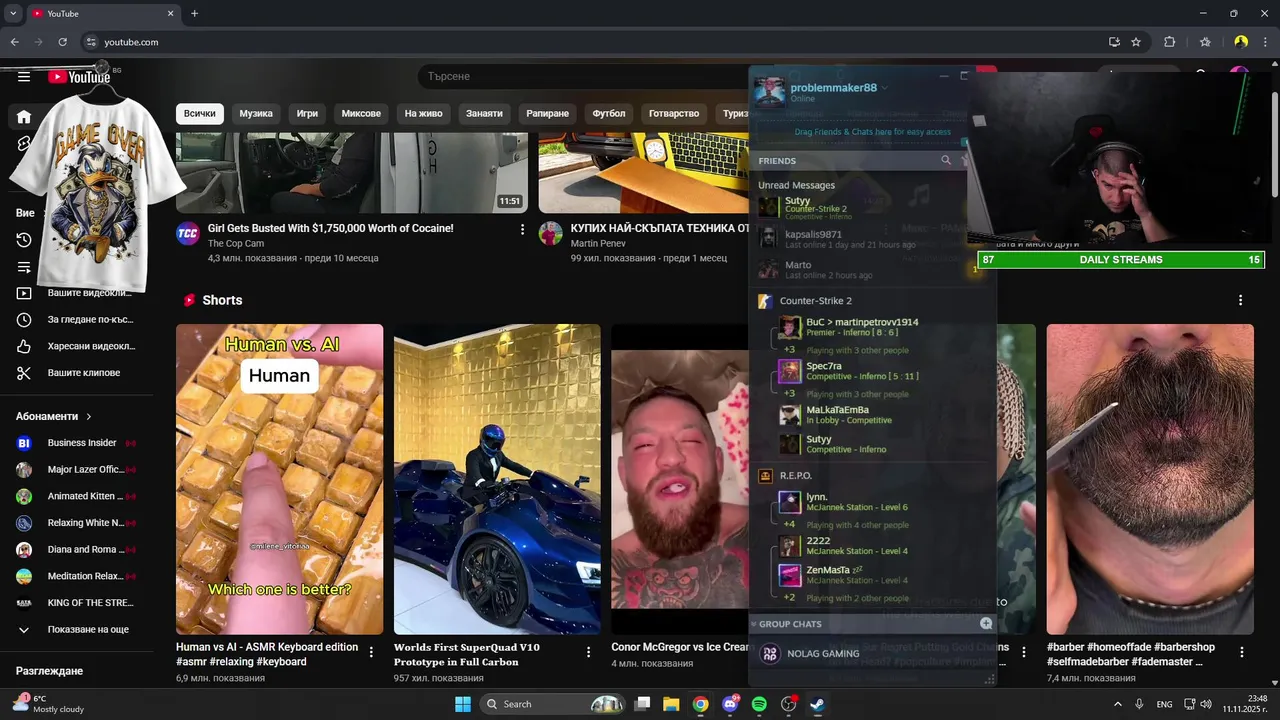Collapse the GROUP CHATS section
The width and height of the screenshot is (1280, 720).
click(x=789, y=624)
